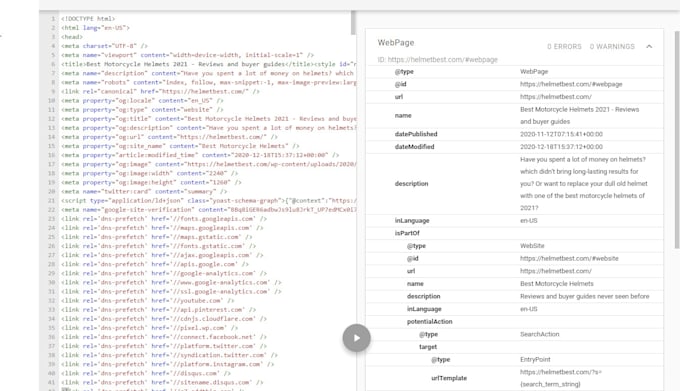Click the dns-prefetch platform.instagram.com line

point(167,364)
